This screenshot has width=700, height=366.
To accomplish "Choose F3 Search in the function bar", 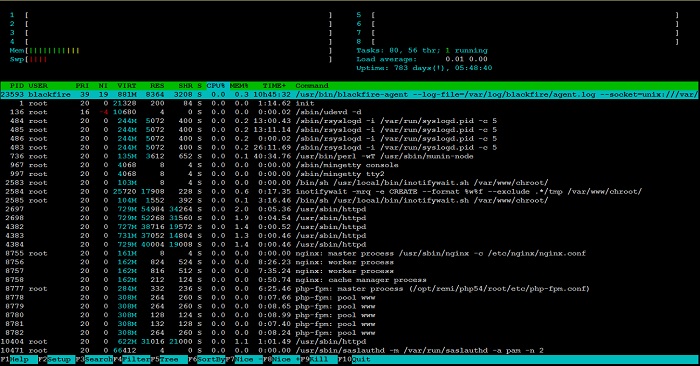I will click(x=94, y=359).
